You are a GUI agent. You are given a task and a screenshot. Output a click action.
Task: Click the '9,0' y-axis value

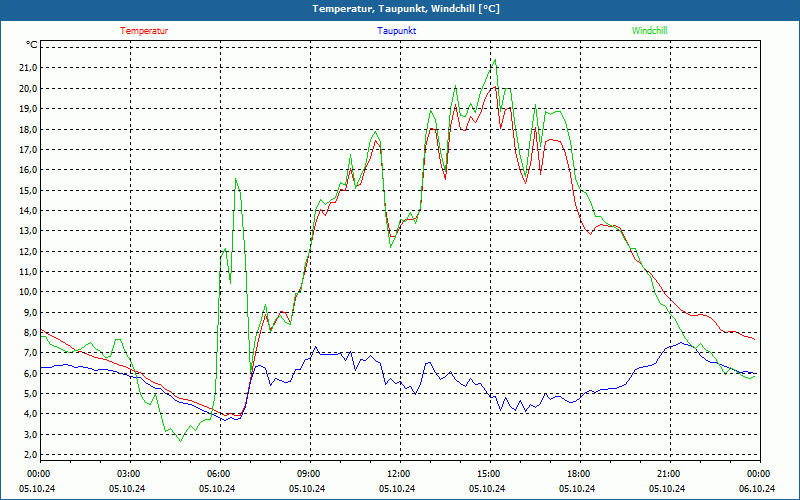[x=31, y=312]
